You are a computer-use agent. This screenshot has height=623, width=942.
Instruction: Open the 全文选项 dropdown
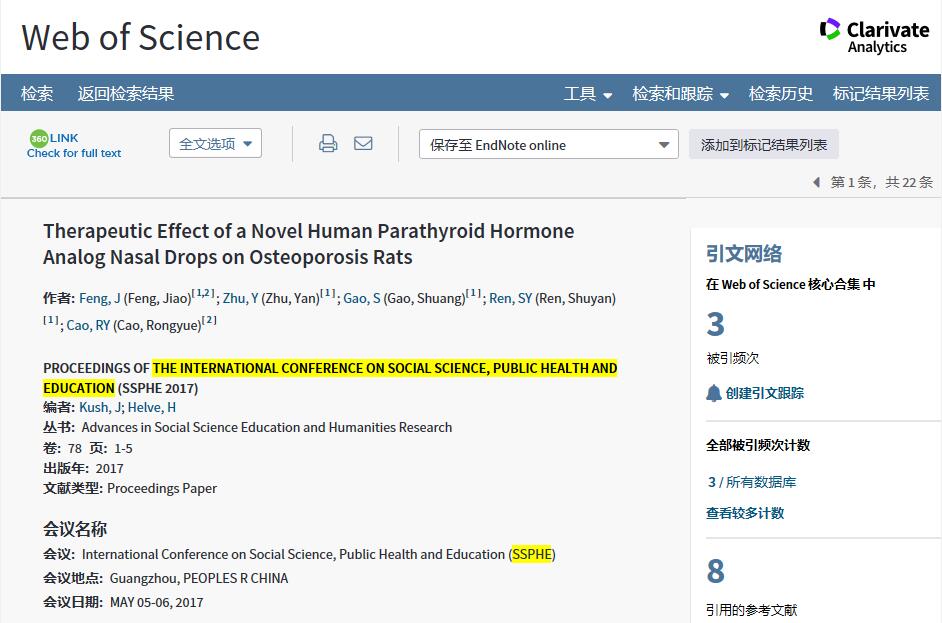(215, 144)
